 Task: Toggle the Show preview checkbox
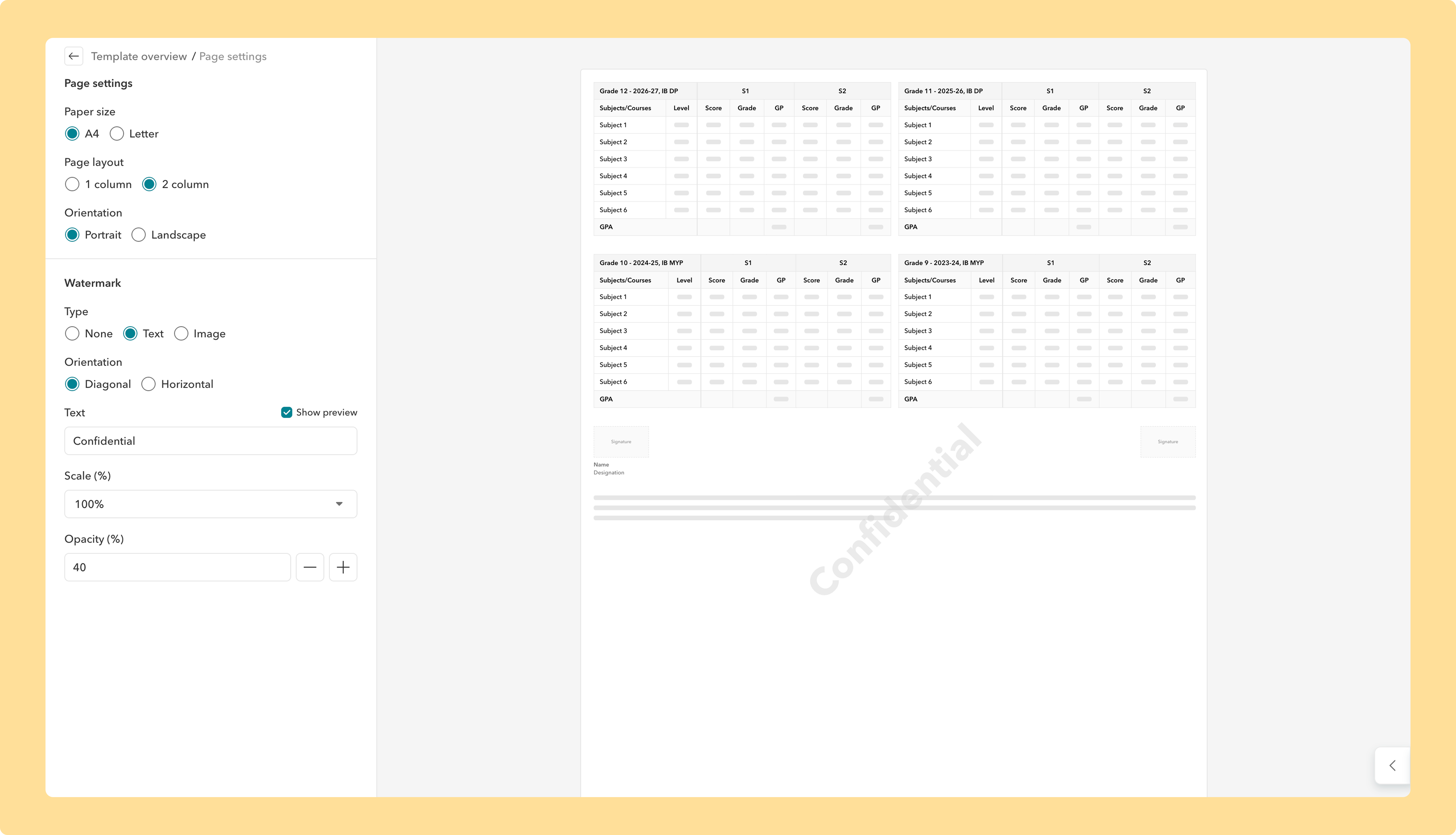coord(287,412)
